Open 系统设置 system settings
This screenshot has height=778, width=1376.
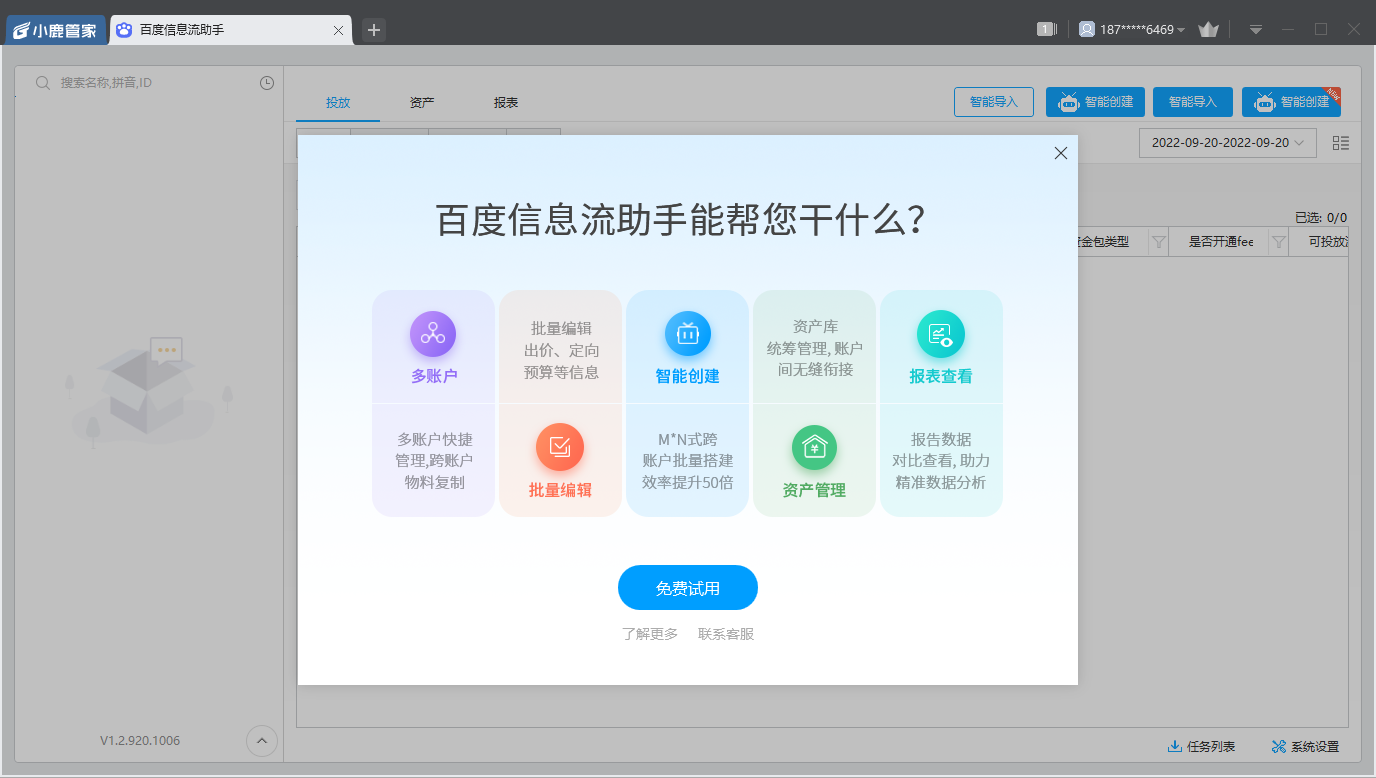click(x=1305, y=747)
